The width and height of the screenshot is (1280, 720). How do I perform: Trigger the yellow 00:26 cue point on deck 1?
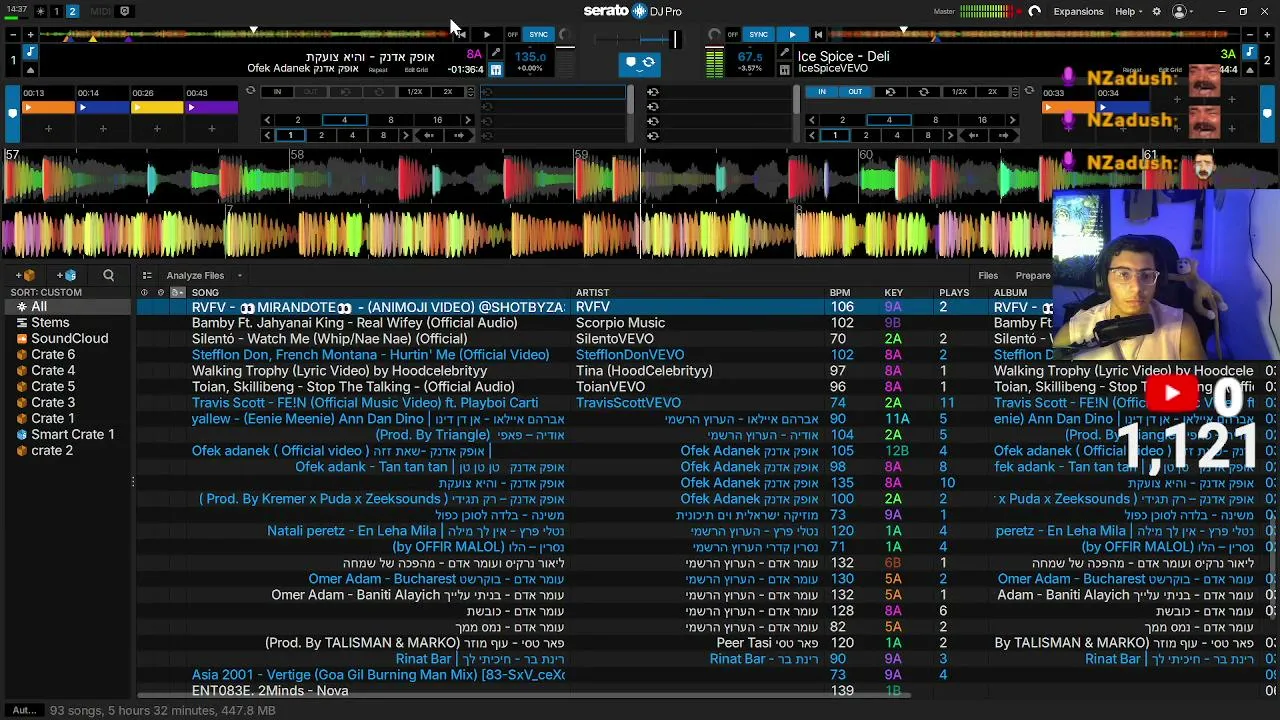[x=157, y=107]
